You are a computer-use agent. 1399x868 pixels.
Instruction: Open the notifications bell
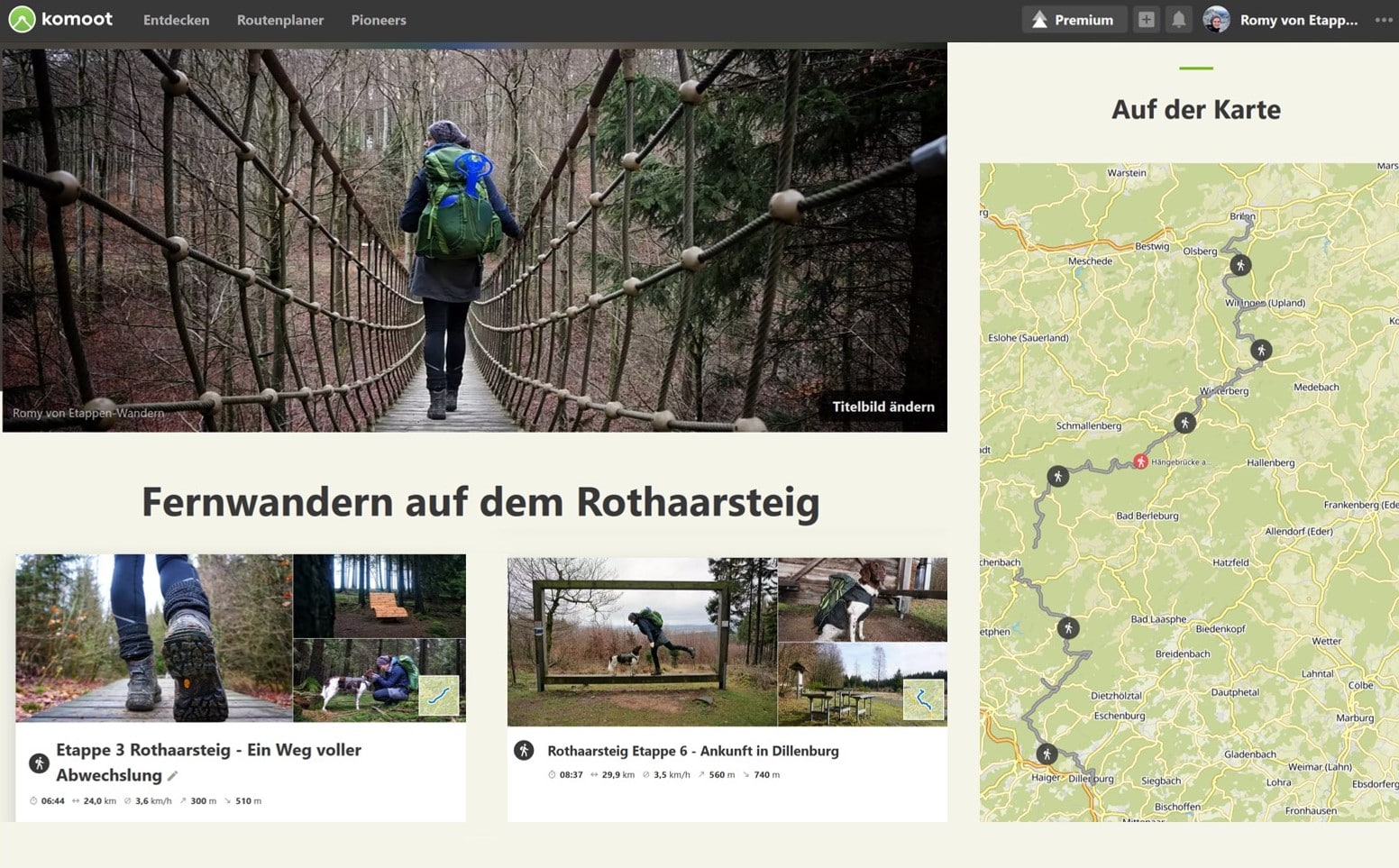click(1178, 20)
